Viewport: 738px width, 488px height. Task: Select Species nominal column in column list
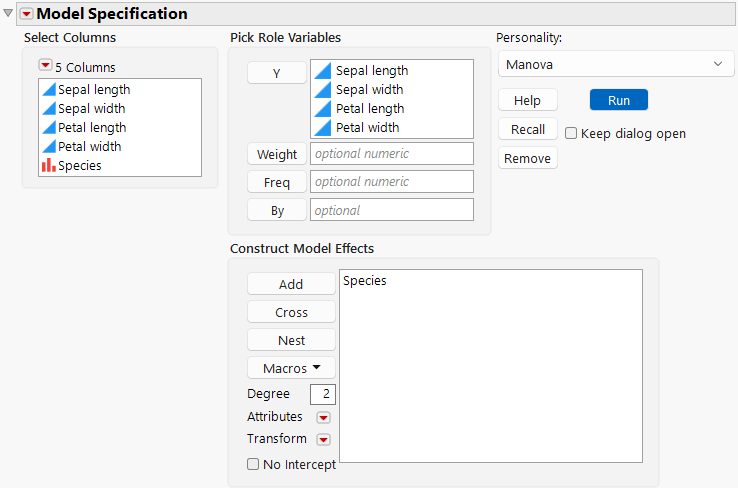coord(79,166)
